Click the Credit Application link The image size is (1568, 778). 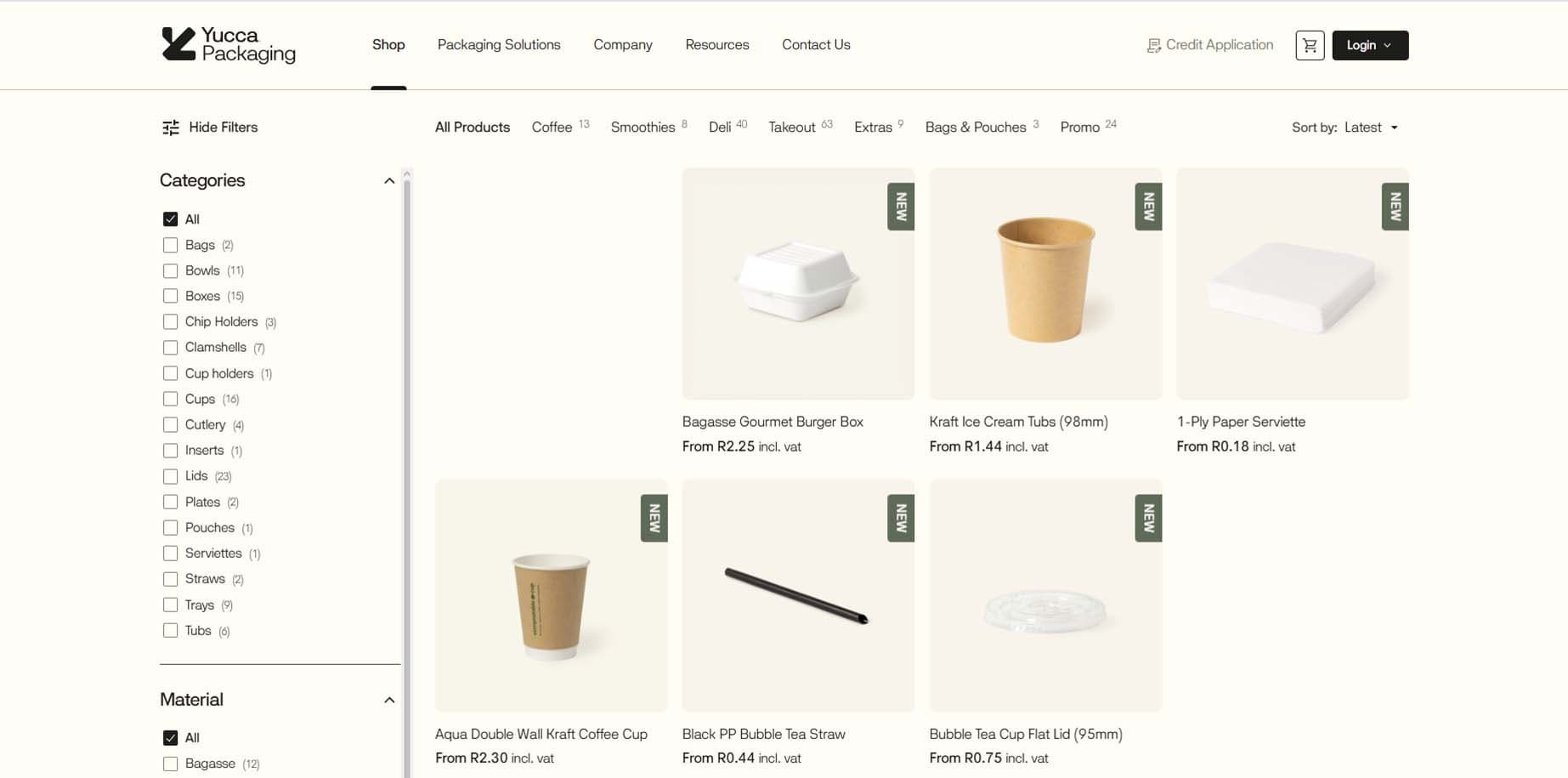tap(1209, 45)
